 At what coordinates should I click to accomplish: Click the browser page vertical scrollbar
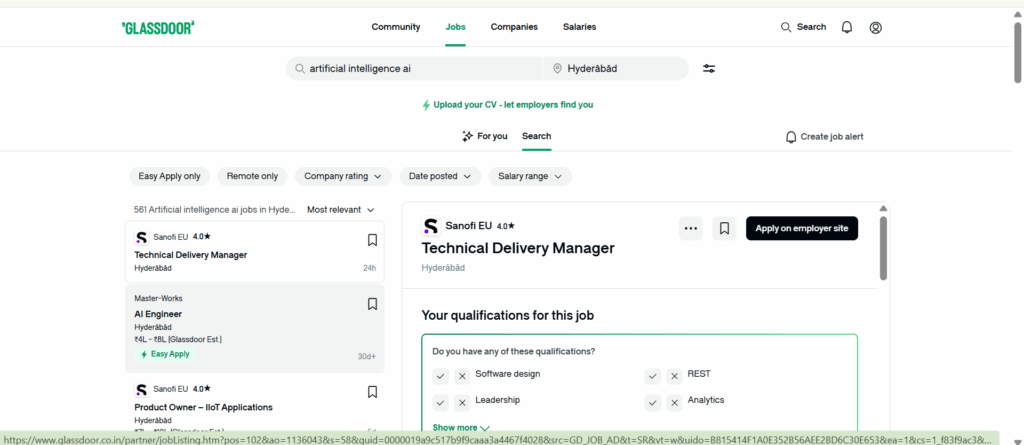tap(1018, 52)
